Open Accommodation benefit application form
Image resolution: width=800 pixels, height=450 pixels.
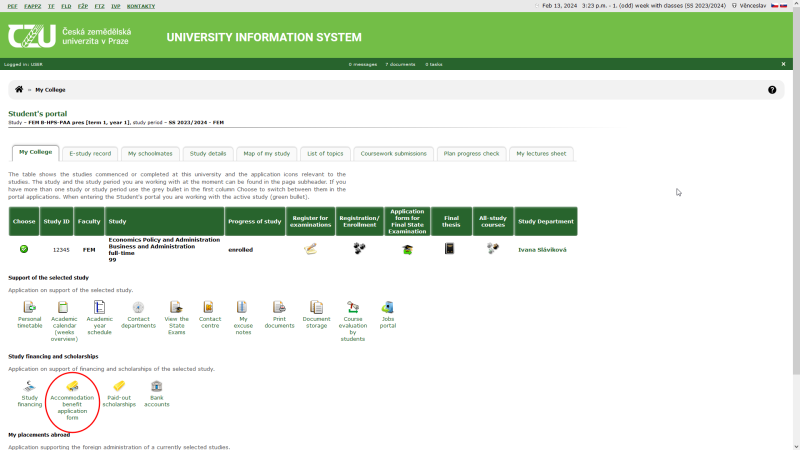pos(72,386)
